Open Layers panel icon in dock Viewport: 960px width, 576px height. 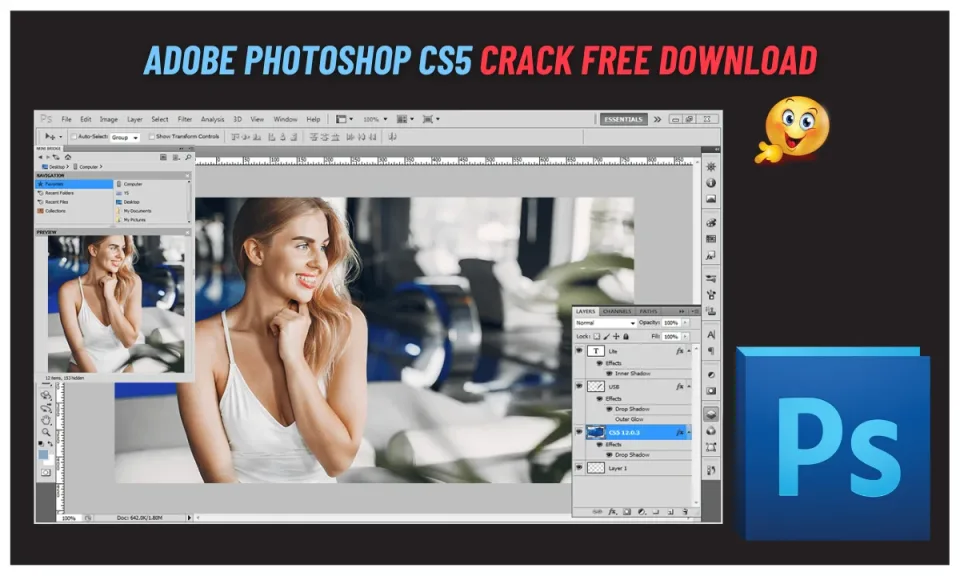tap(711, 414)
